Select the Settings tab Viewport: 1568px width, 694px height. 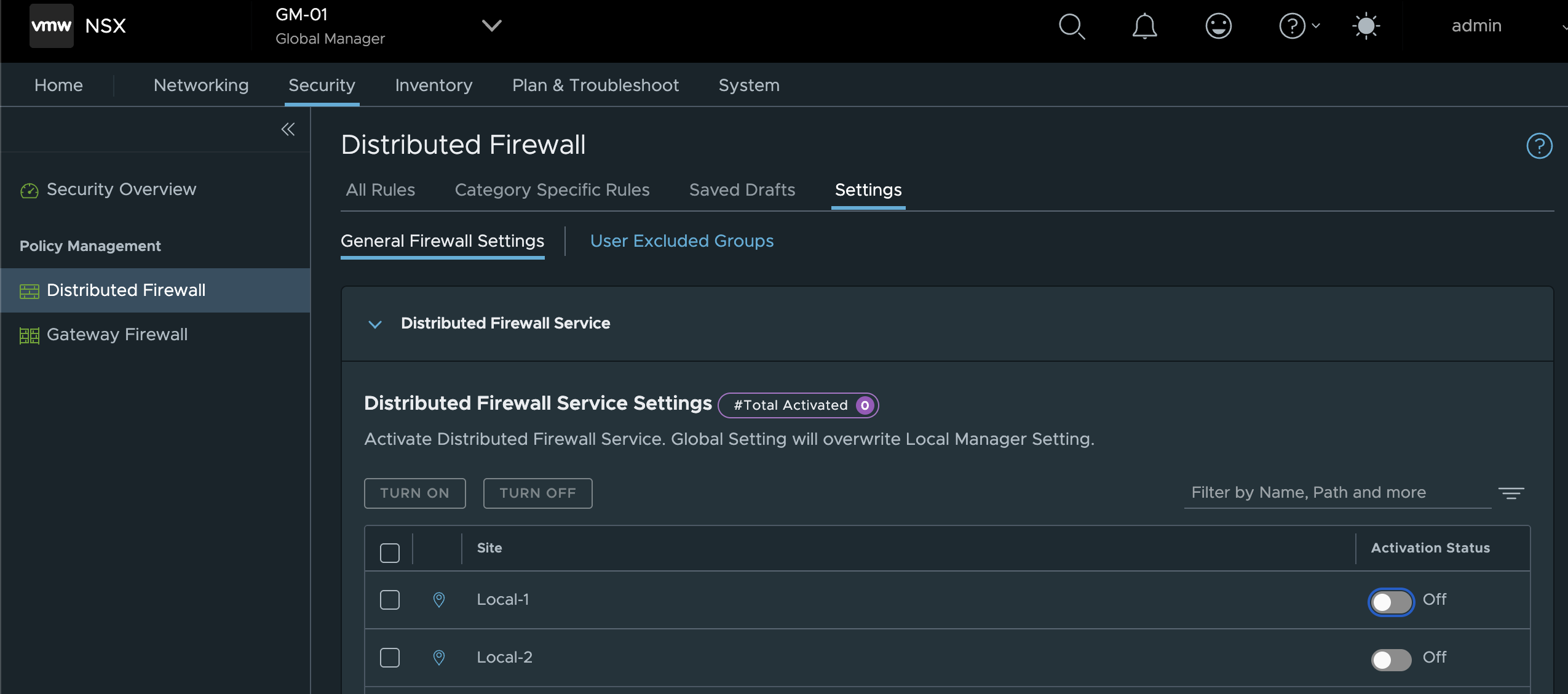[868, 189]
